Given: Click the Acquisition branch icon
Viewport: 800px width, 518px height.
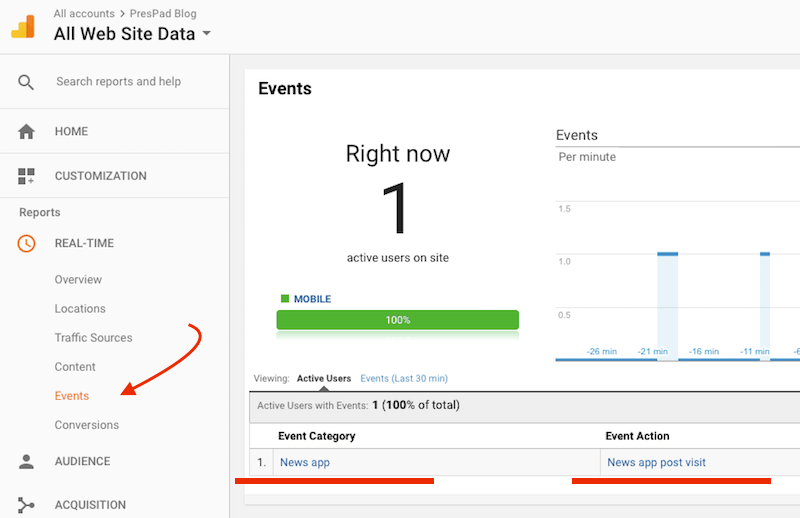Looking at the screenshot, I should coord(26,505).
